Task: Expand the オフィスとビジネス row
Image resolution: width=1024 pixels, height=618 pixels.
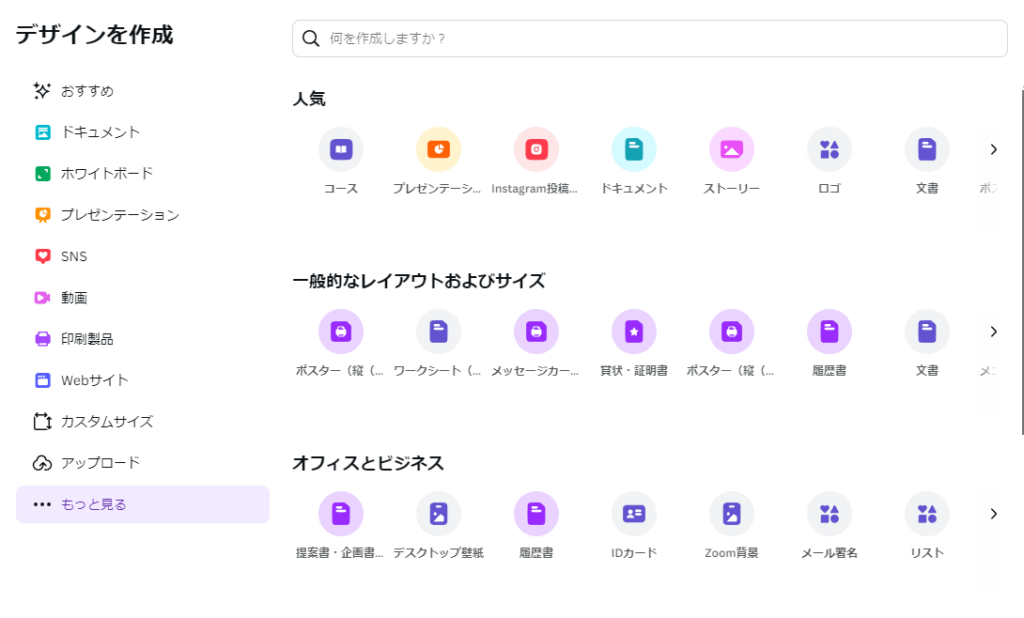Action: (993, 513)
